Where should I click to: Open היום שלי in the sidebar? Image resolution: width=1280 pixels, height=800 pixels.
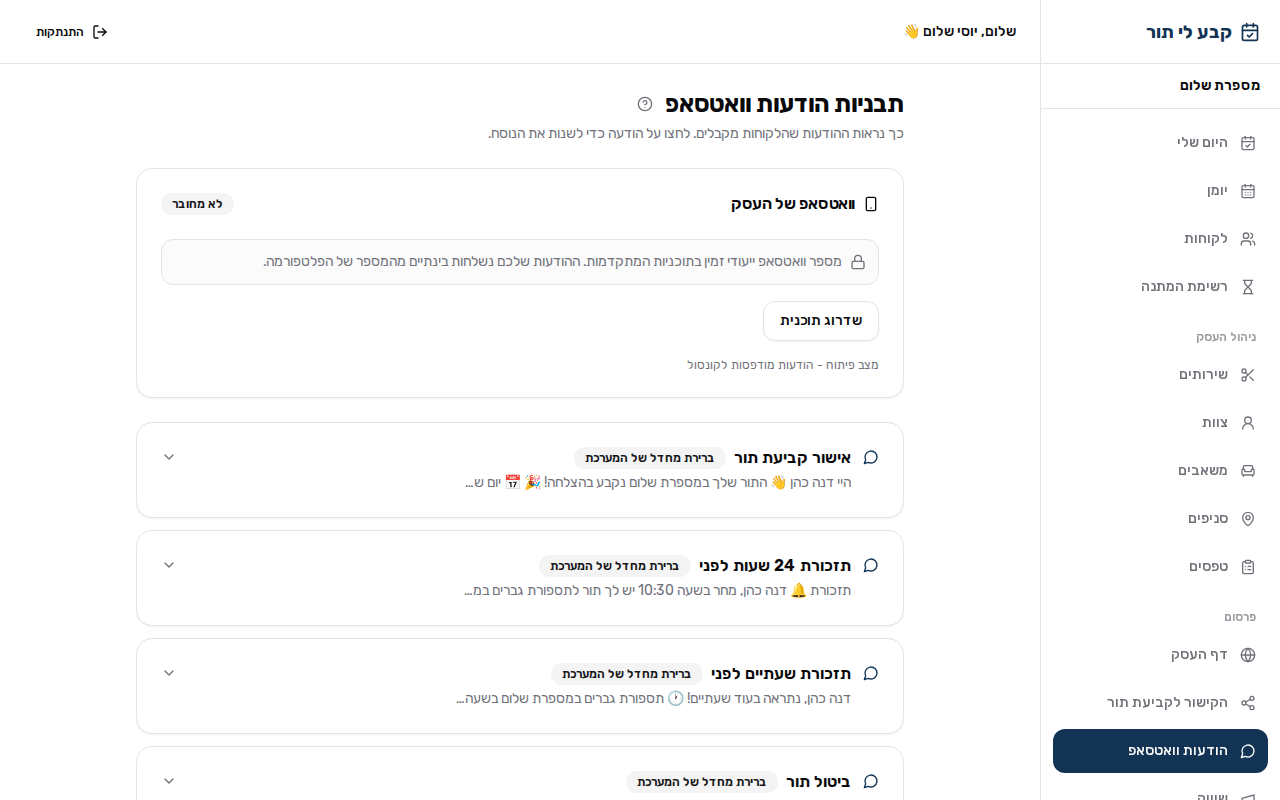click(x=1160, y=143)
